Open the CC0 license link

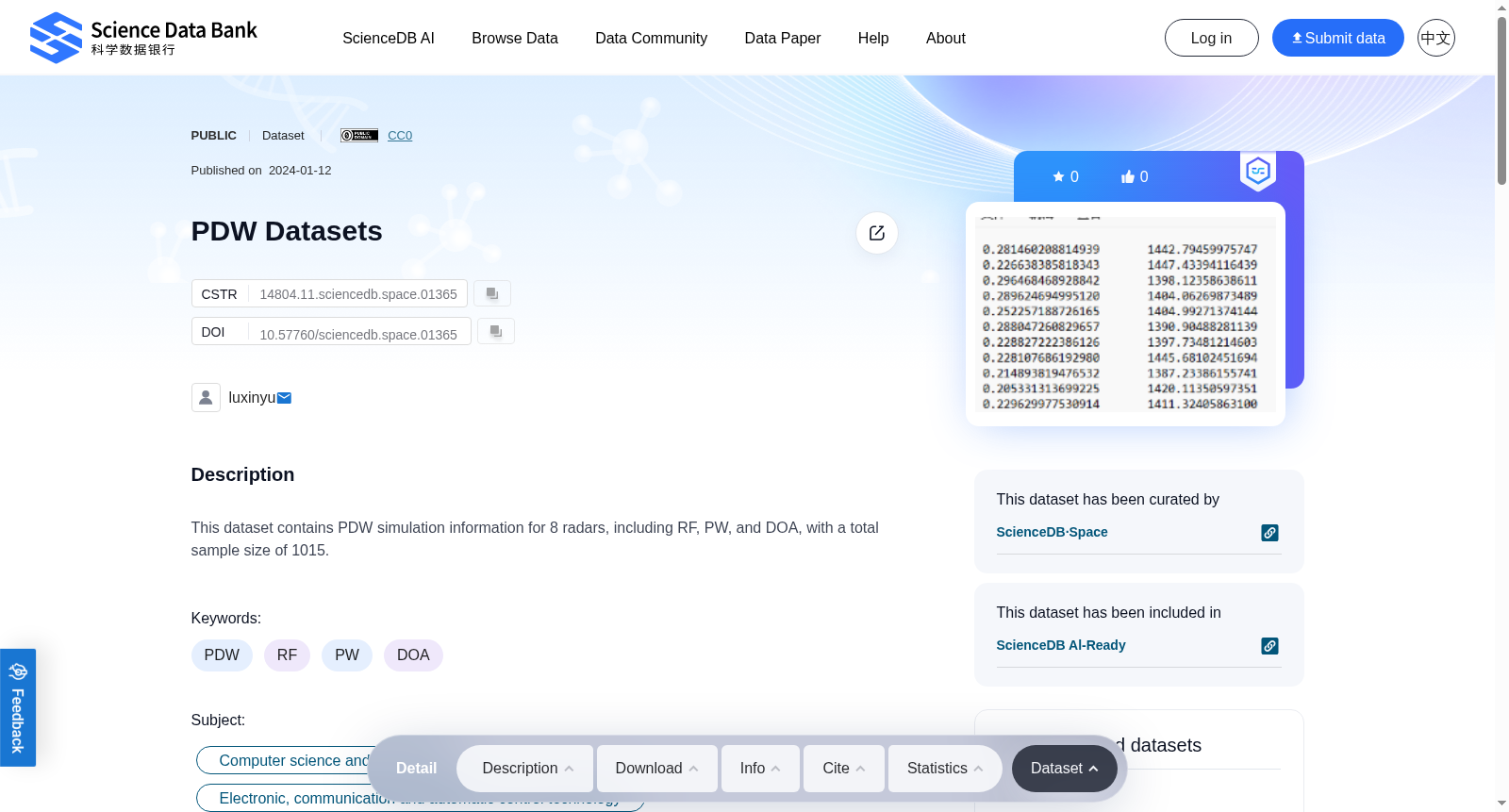400,136
